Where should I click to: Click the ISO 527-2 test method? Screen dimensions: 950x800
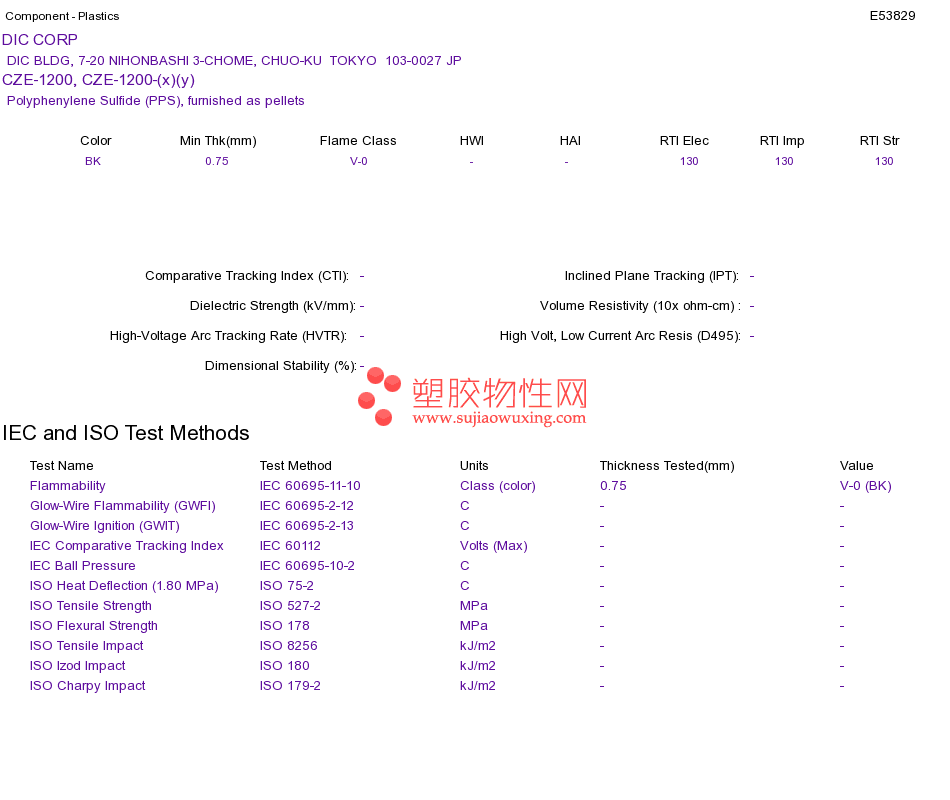[290, 606]
